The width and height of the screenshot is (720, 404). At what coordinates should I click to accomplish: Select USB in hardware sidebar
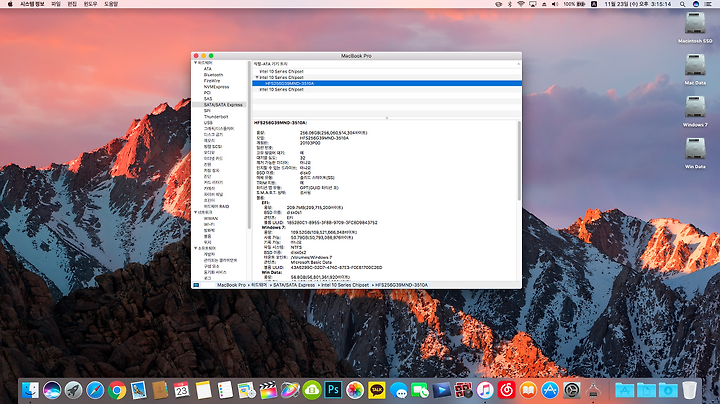[x=208, y=123]
